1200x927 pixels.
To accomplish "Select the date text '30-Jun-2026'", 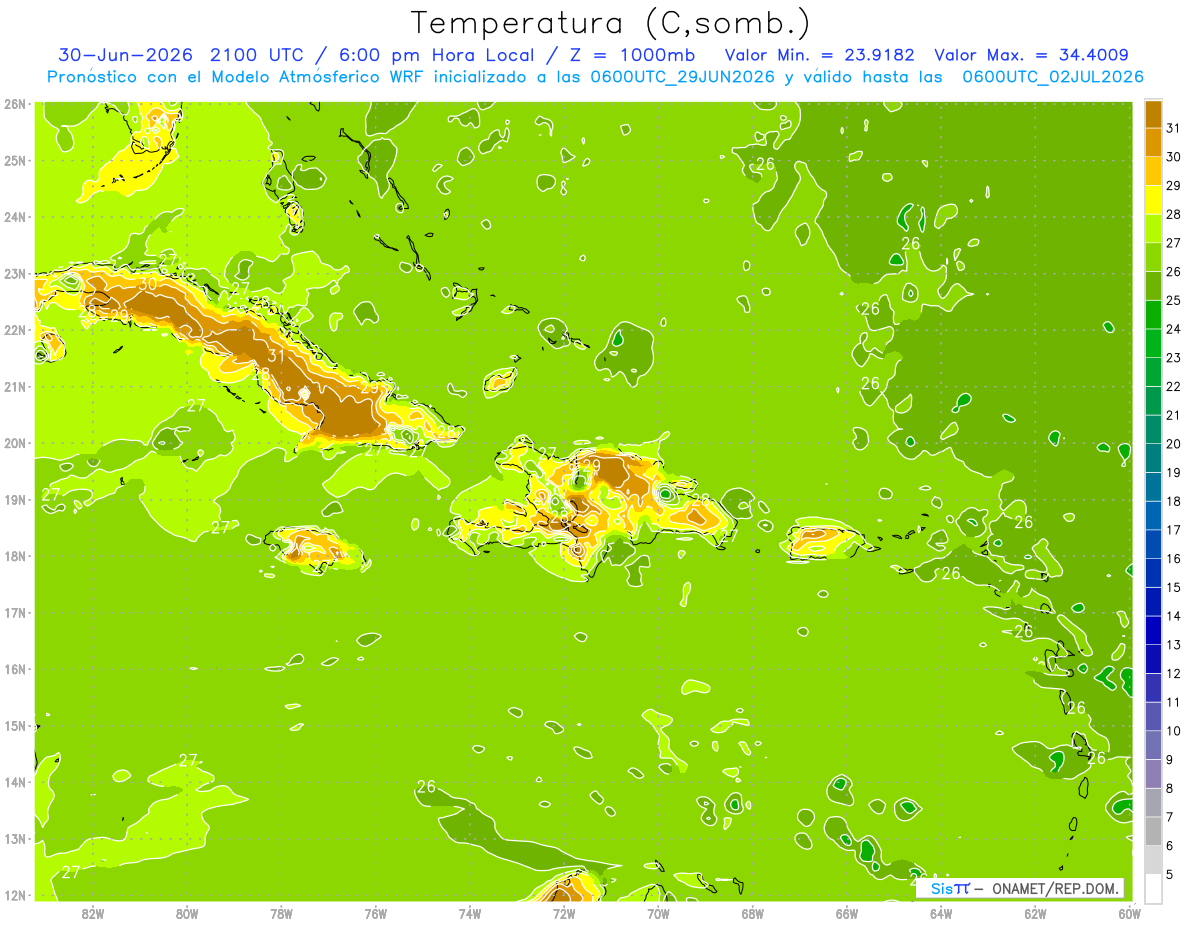I will tap(125, 55).
